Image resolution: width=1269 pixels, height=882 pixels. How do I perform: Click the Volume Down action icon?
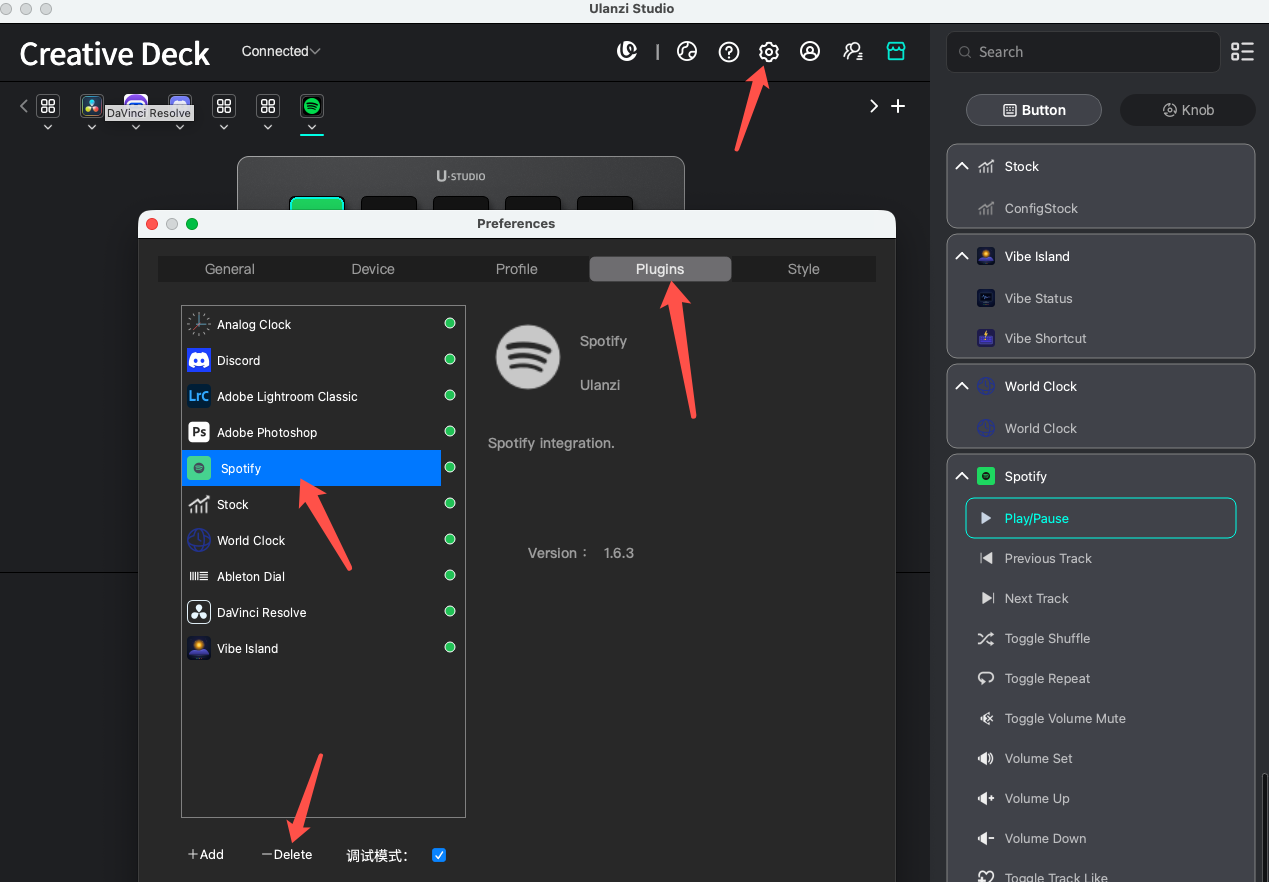pyautogui.click(x=986, y=838)
